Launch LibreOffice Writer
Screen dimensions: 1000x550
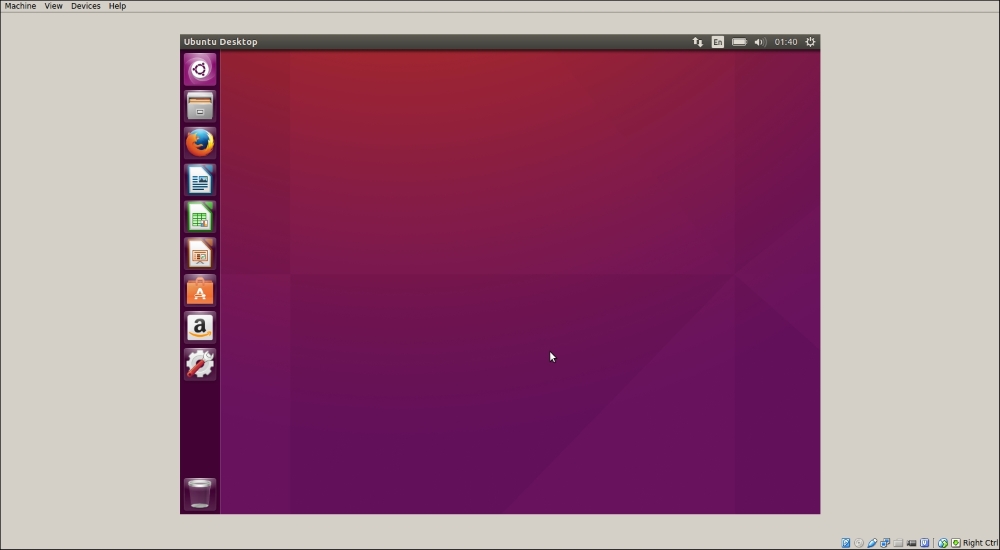coord(200,180)
